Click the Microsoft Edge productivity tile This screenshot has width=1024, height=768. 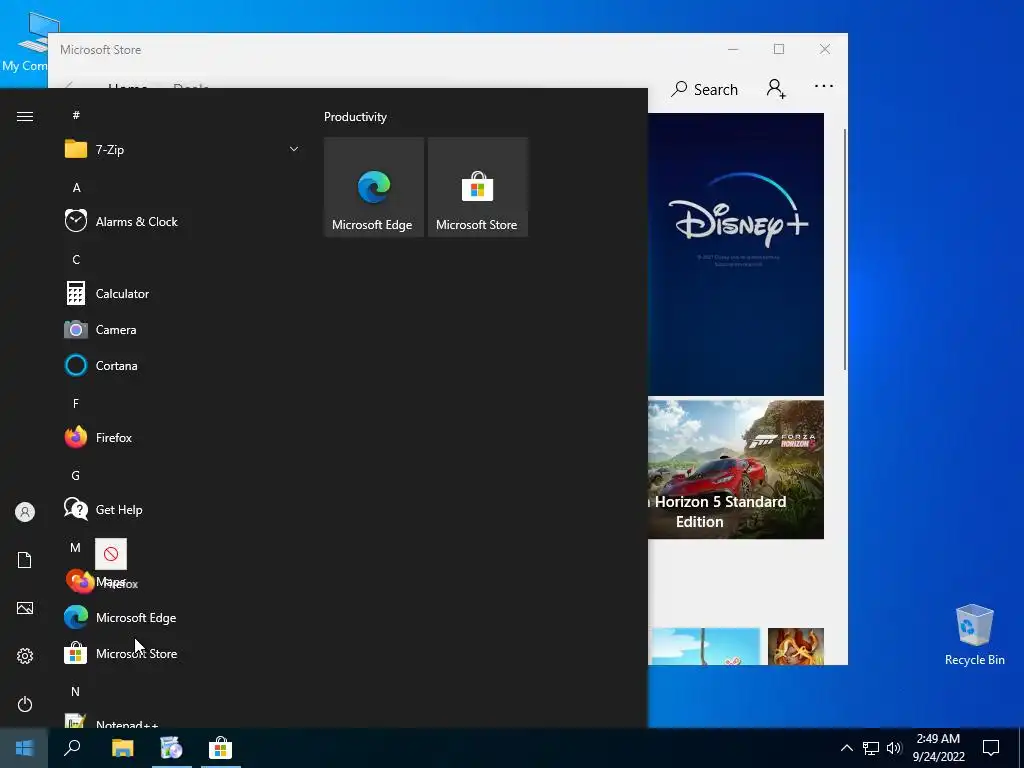click(x=374, y=187)
